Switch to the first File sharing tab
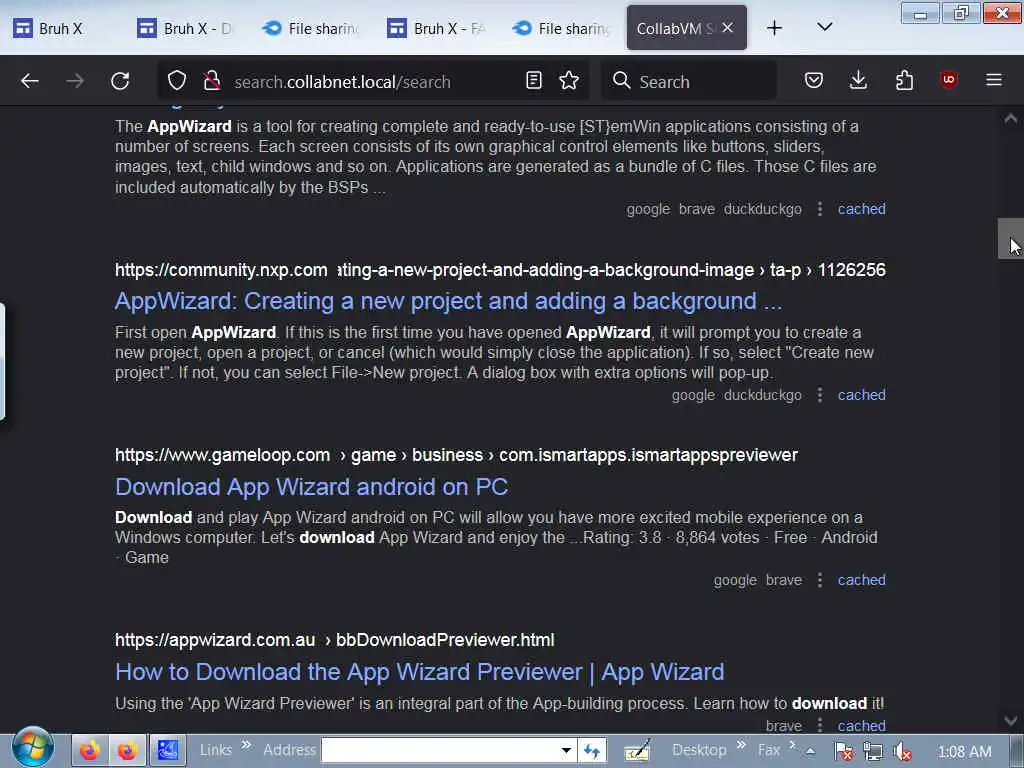 click(310, 28)
